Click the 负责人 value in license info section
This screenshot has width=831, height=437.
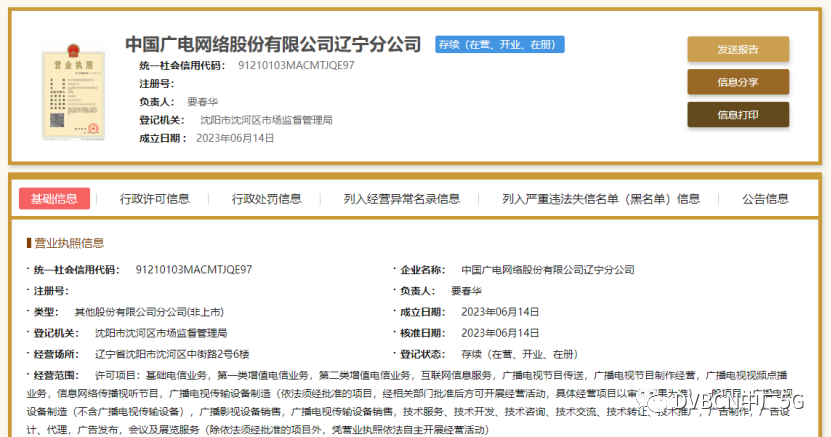(466, 291)
